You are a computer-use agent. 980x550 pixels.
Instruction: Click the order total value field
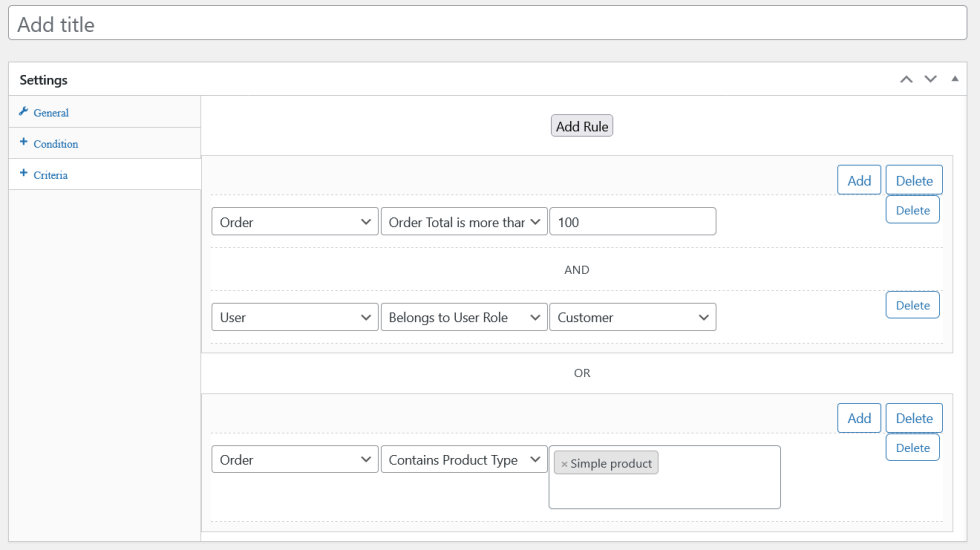632,222
